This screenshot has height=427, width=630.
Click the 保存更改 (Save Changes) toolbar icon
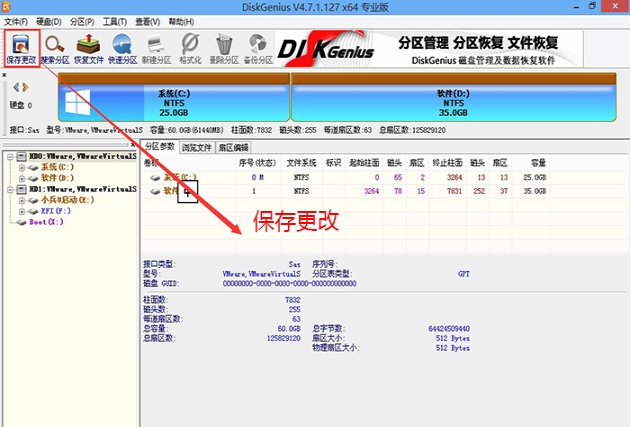(x=21, y=47)
